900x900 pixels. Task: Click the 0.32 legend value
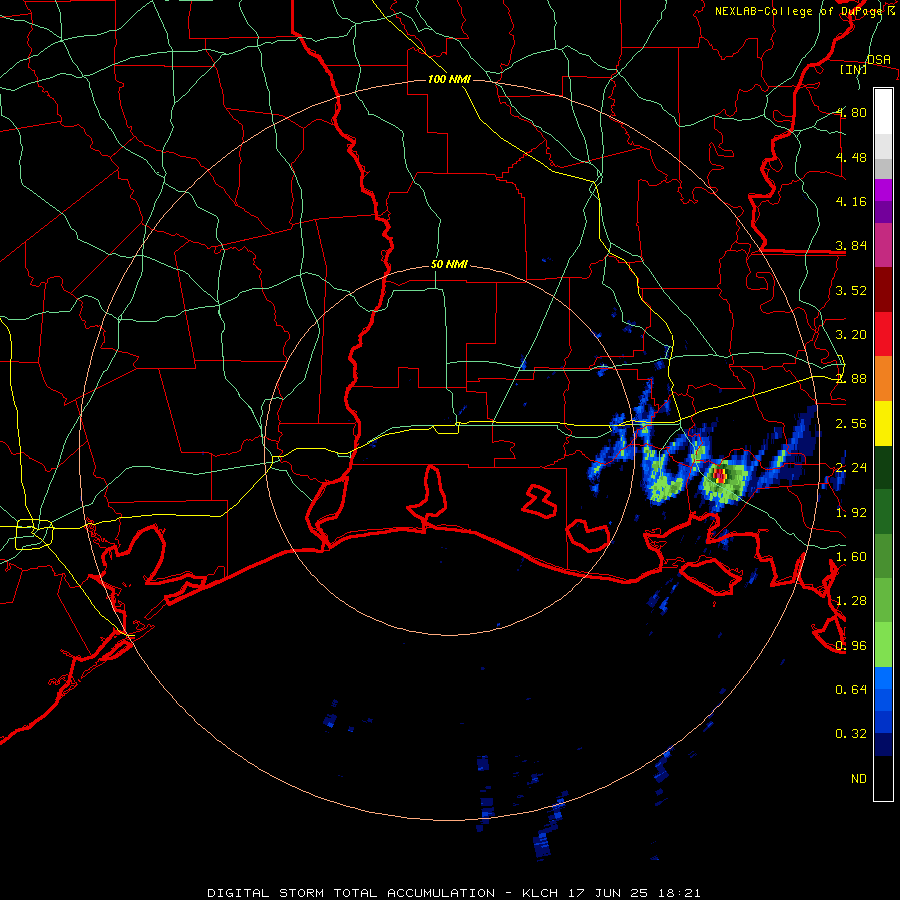851,734
